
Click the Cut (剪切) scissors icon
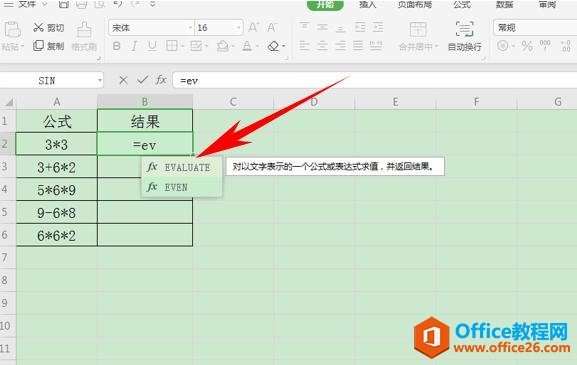pyautogui.click(x=38, y=27)
